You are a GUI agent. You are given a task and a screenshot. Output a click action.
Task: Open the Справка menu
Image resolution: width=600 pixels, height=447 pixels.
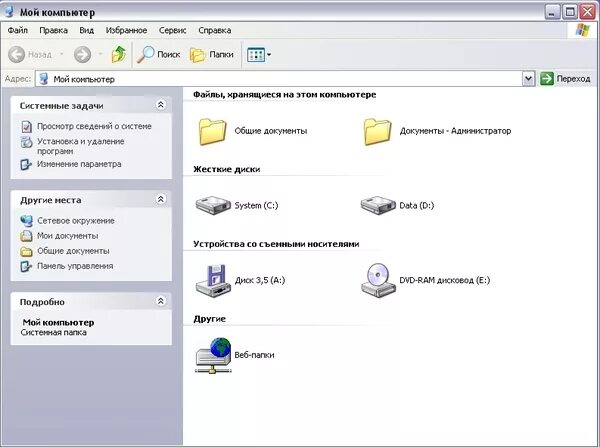215,30
